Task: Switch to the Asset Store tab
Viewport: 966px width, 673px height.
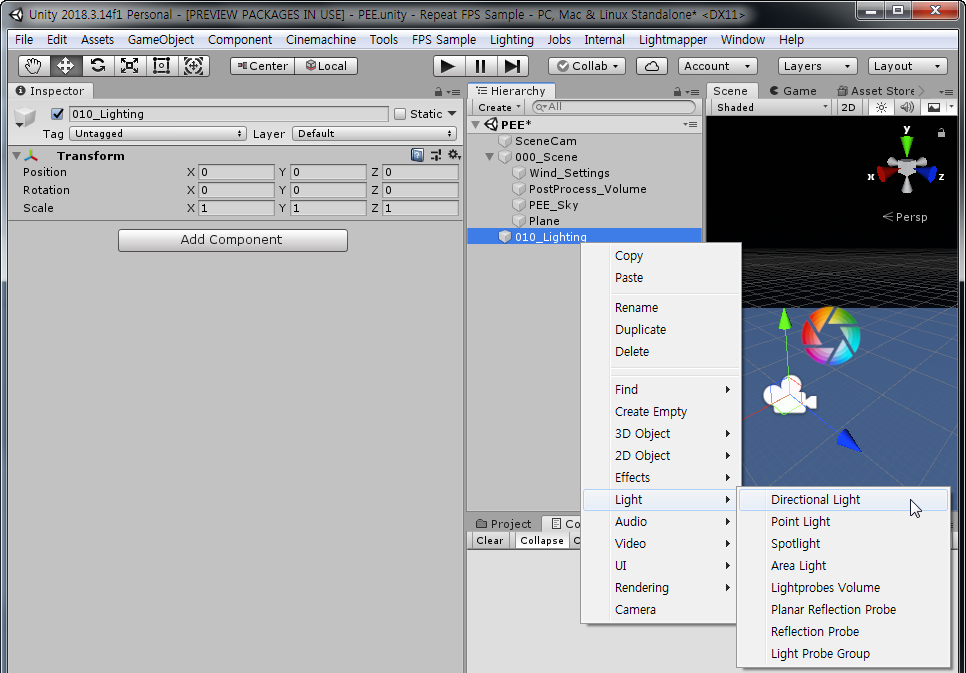Action: [876, 91]
